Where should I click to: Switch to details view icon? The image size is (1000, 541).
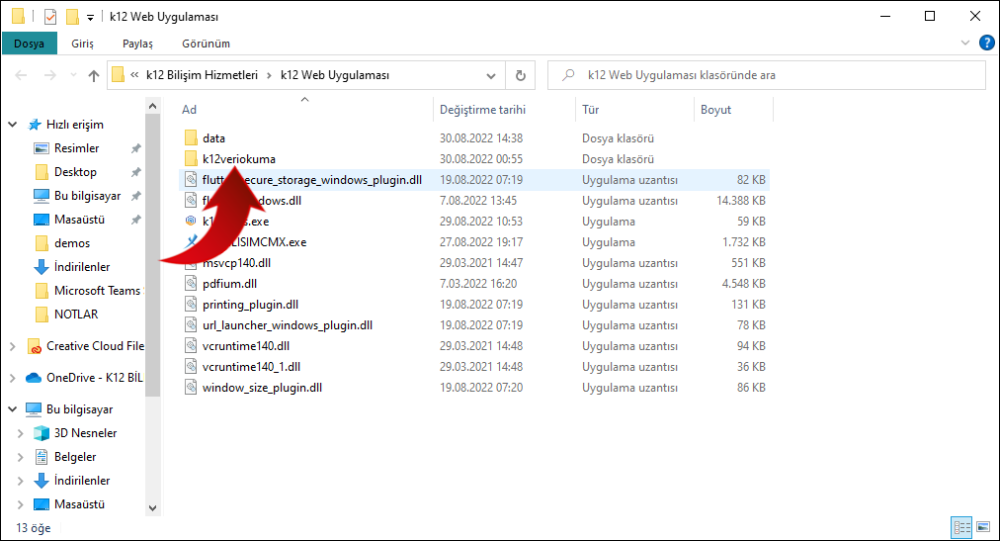tap(962, 527)
